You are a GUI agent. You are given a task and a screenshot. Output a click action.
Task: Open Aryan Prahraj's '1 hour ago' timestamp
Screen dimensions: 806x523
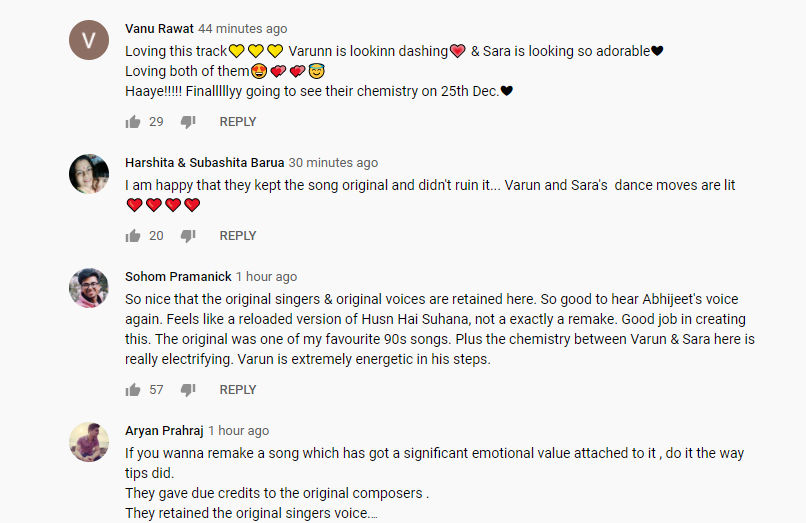click(238, 431)
